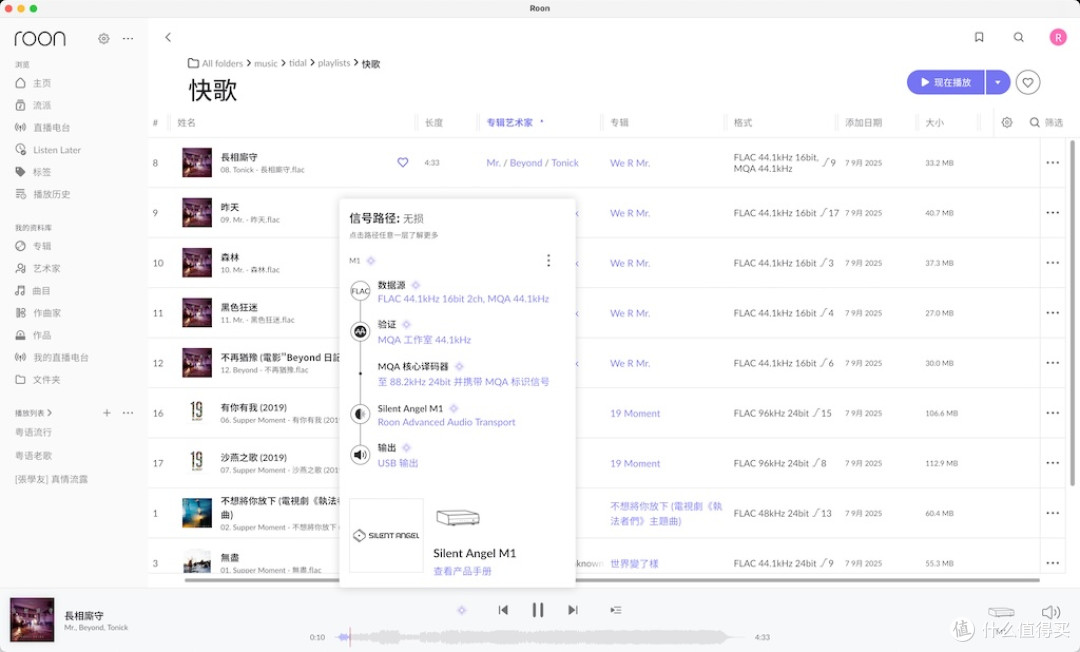Open the 查看产品手册 product manual link
The height and width of the screenshot is (652, 1080).
[x=462, y=571]
